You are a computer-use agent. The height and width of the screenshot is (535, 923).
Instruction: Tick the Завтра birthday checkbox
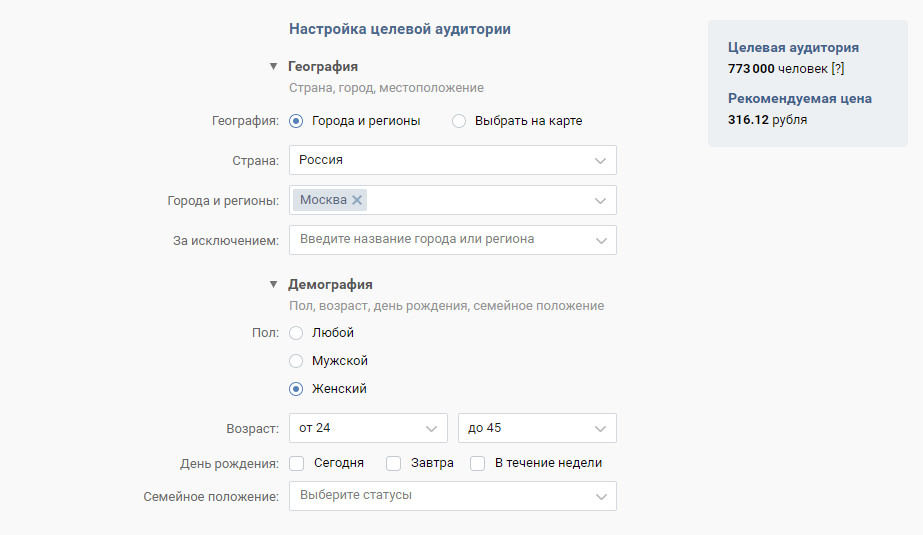(394, 464)
